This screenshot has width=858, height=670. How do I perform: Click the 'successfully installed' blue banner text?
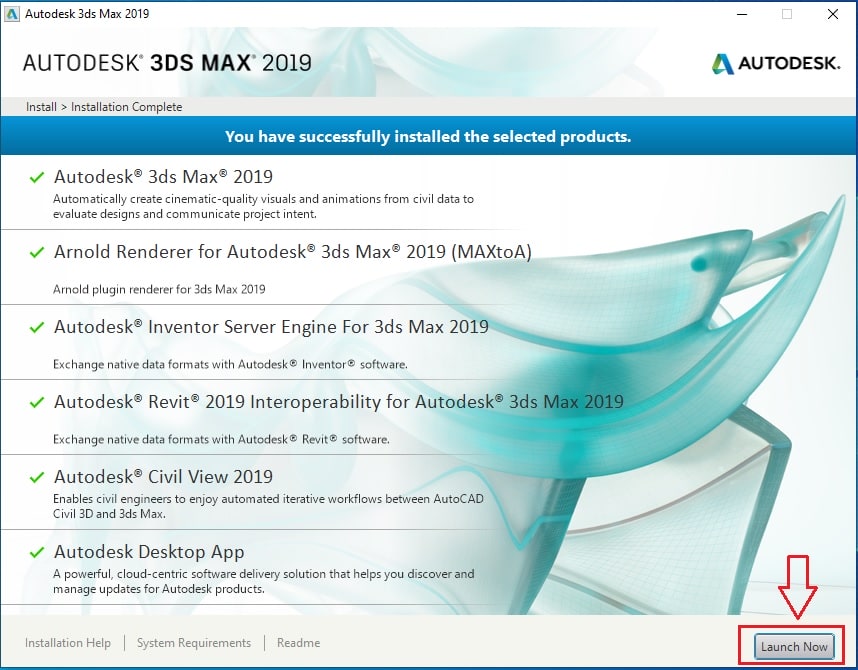[428, 136]
